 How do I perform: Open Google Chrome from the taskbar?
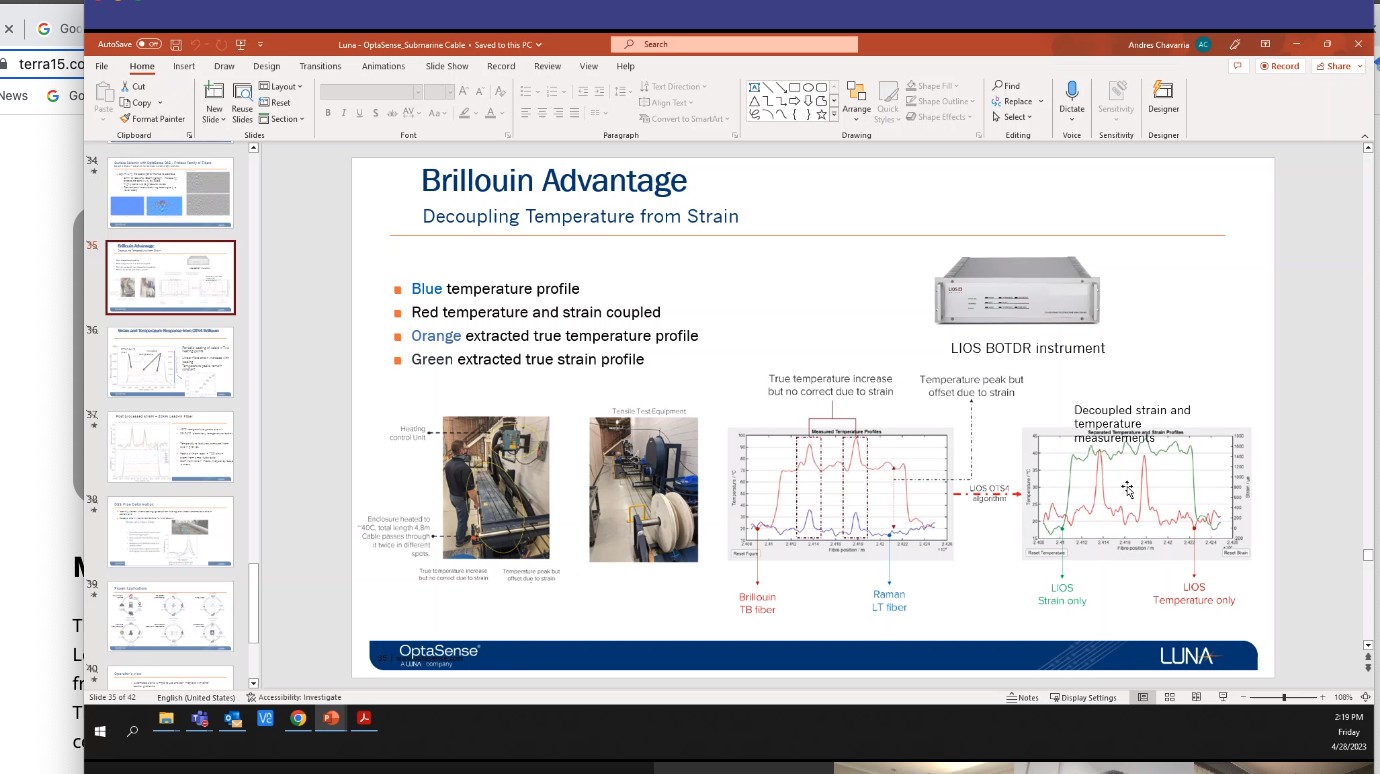(298, 718)
